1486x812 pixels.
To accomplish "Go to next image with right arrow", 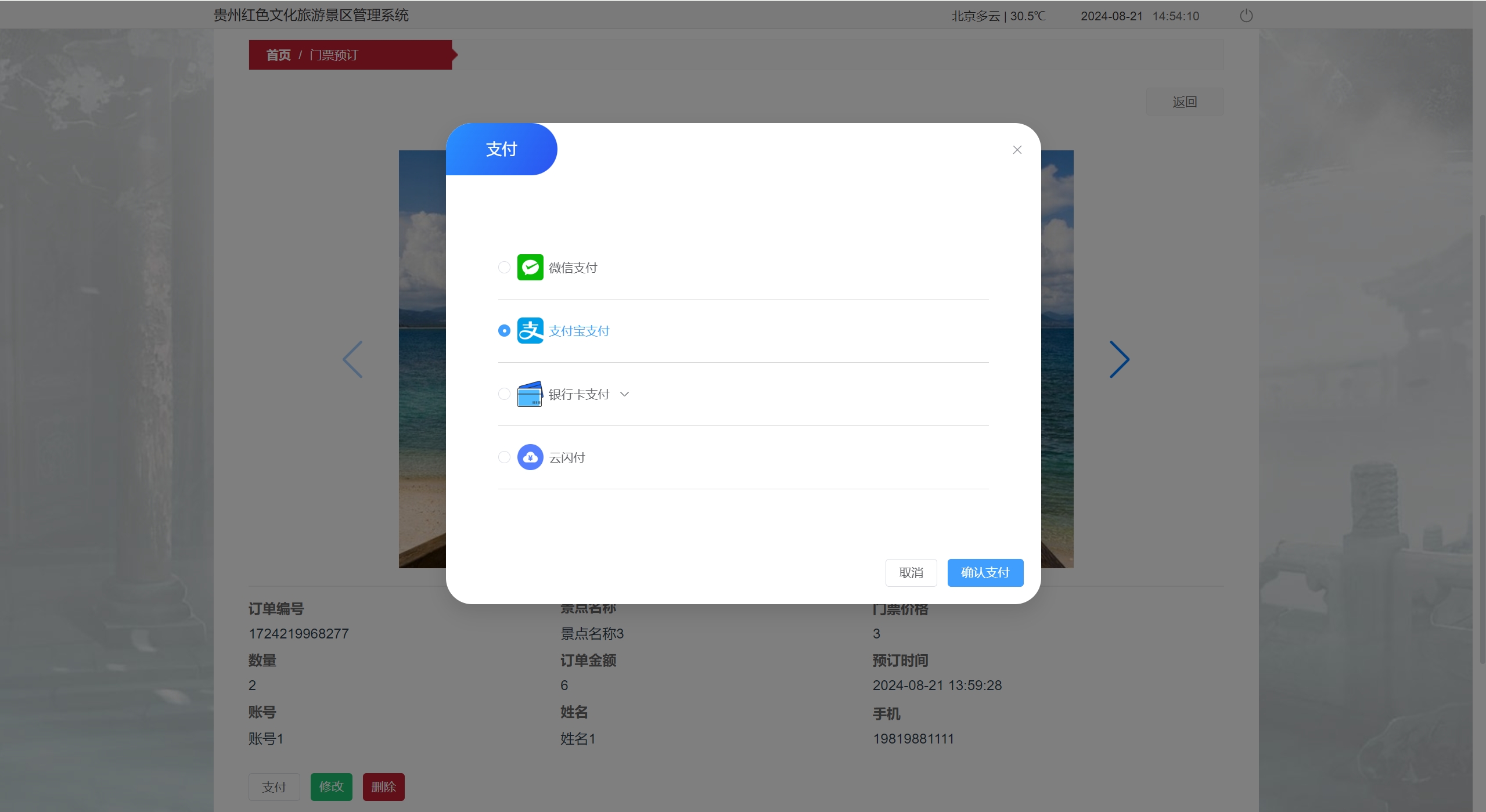I will click(x=1119, y=359).
